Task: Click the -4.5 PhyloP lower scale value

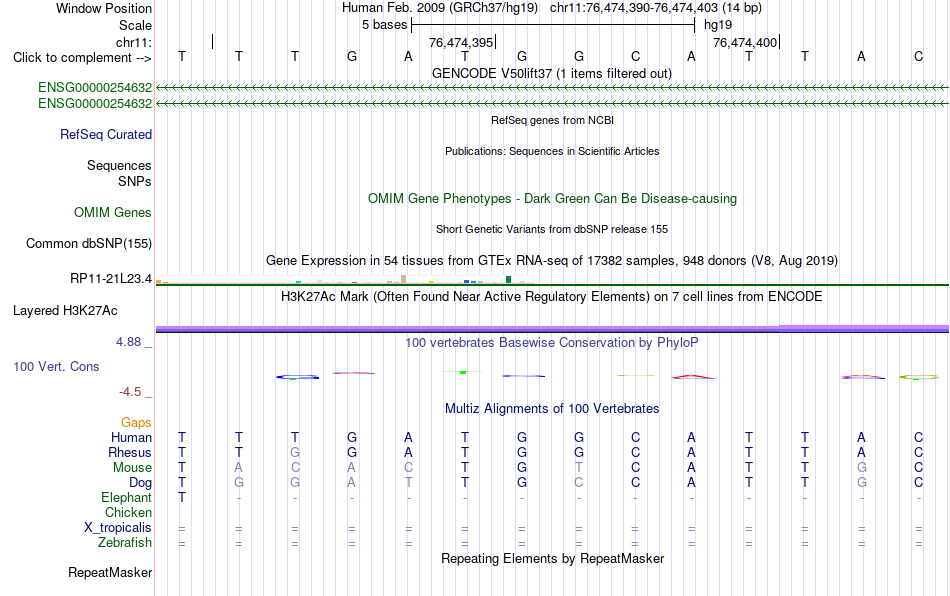Action: (x=130, y=392)
